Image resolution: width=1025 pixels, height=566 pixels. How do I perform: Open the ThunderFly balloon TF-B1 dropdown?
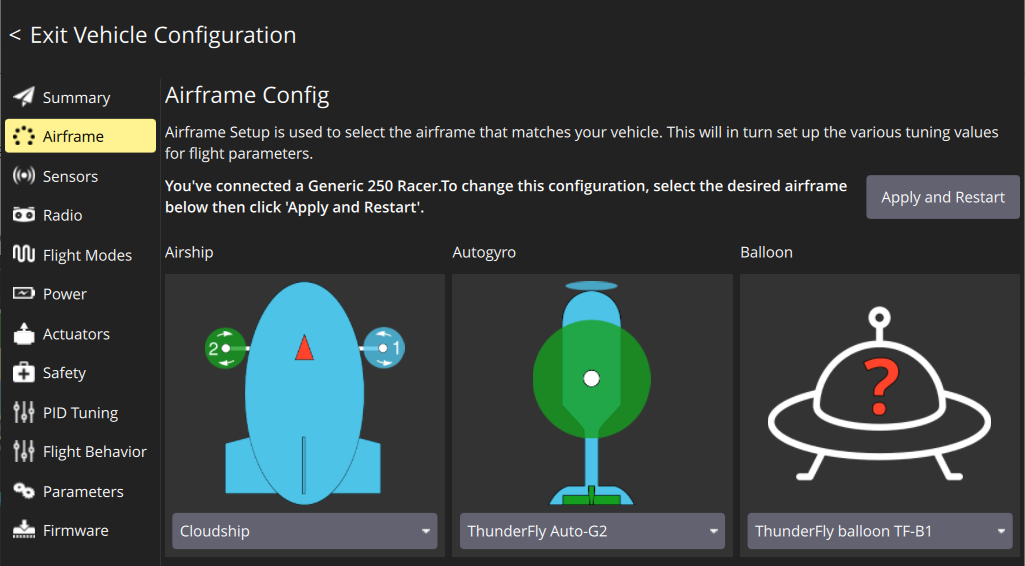tap(880, 531)
